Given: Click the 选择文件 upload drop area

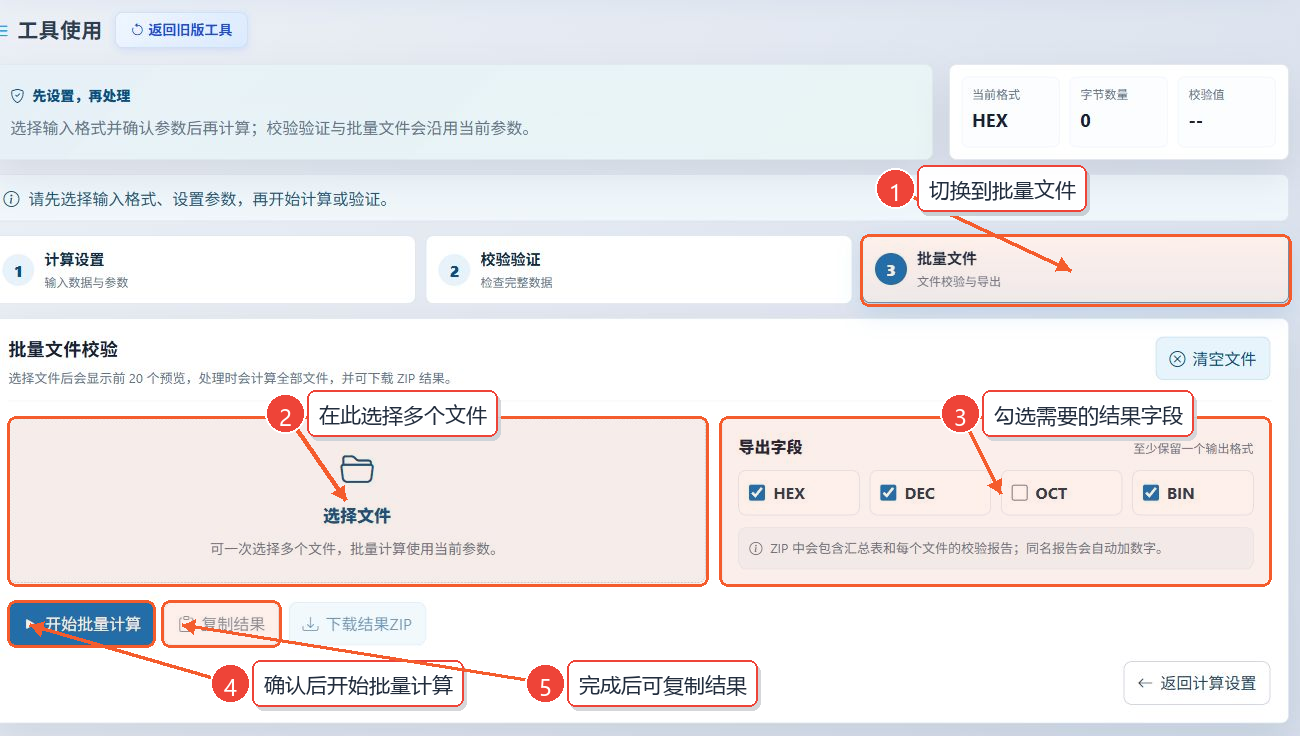Looking at the screenshot, I should pos(357,501).
